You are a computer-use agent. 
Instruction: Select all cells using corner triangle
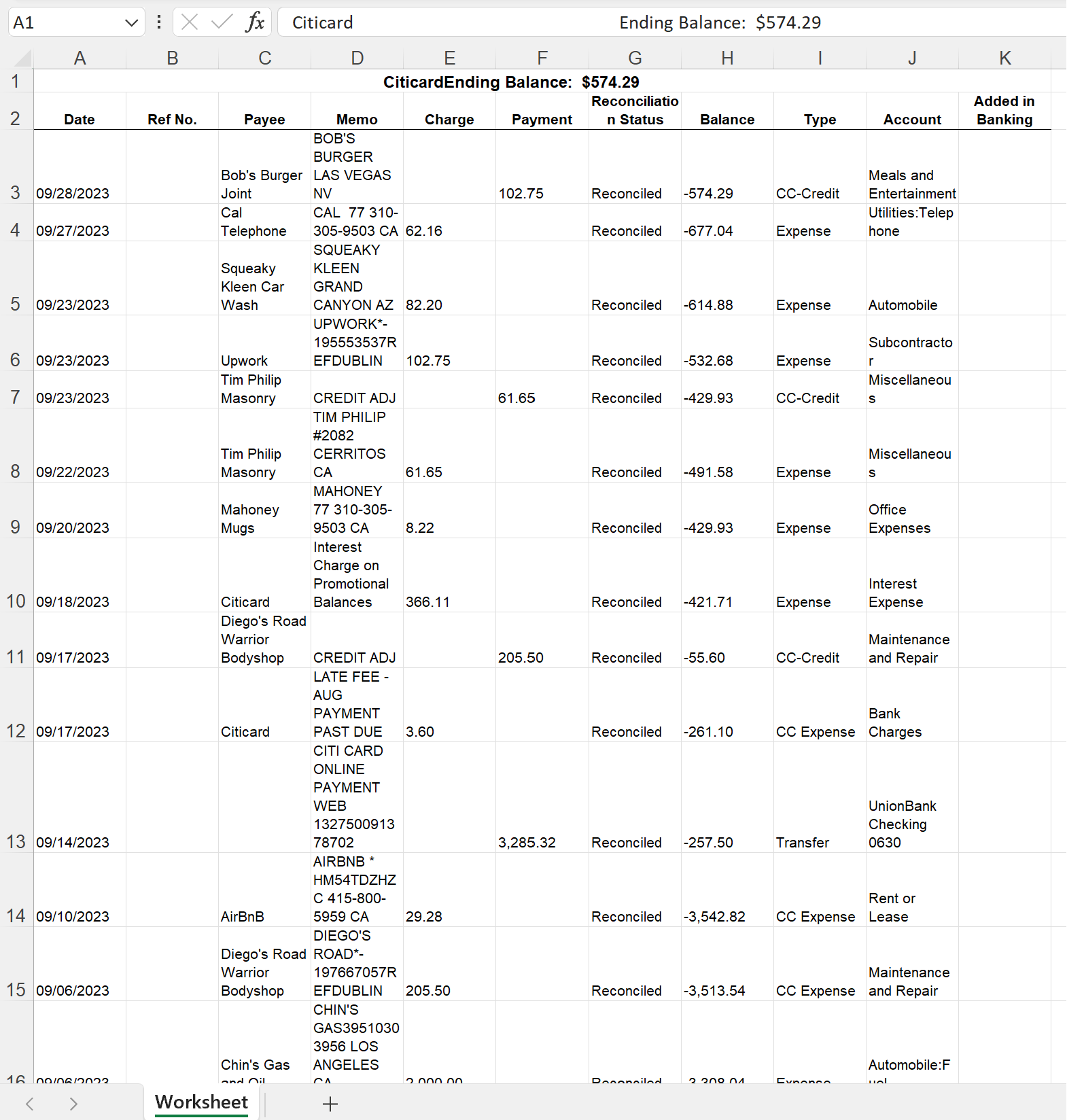pos(22,58)
